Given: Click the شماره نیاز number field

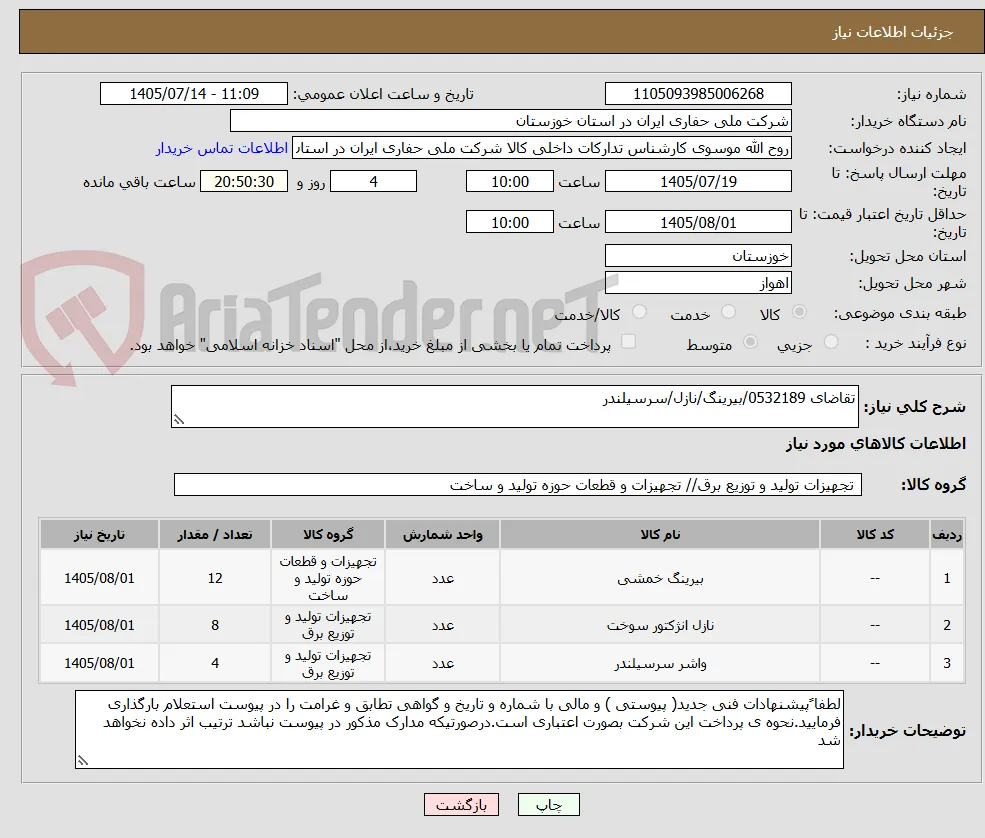Looking at the screenshot, I should 698,94.
